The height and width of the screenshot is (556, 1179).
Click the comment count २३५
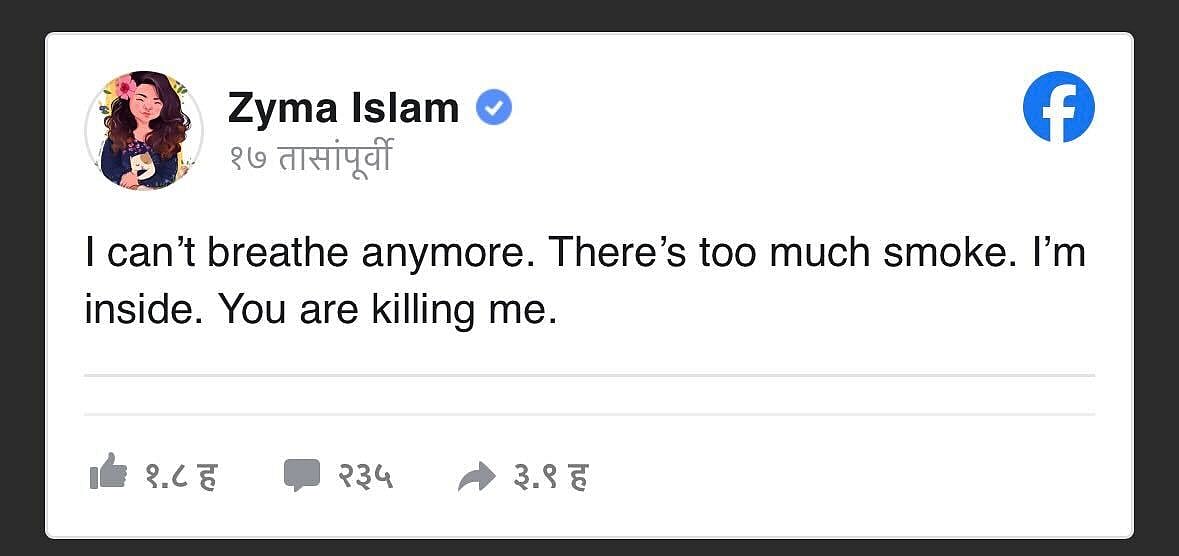point(364,476)
